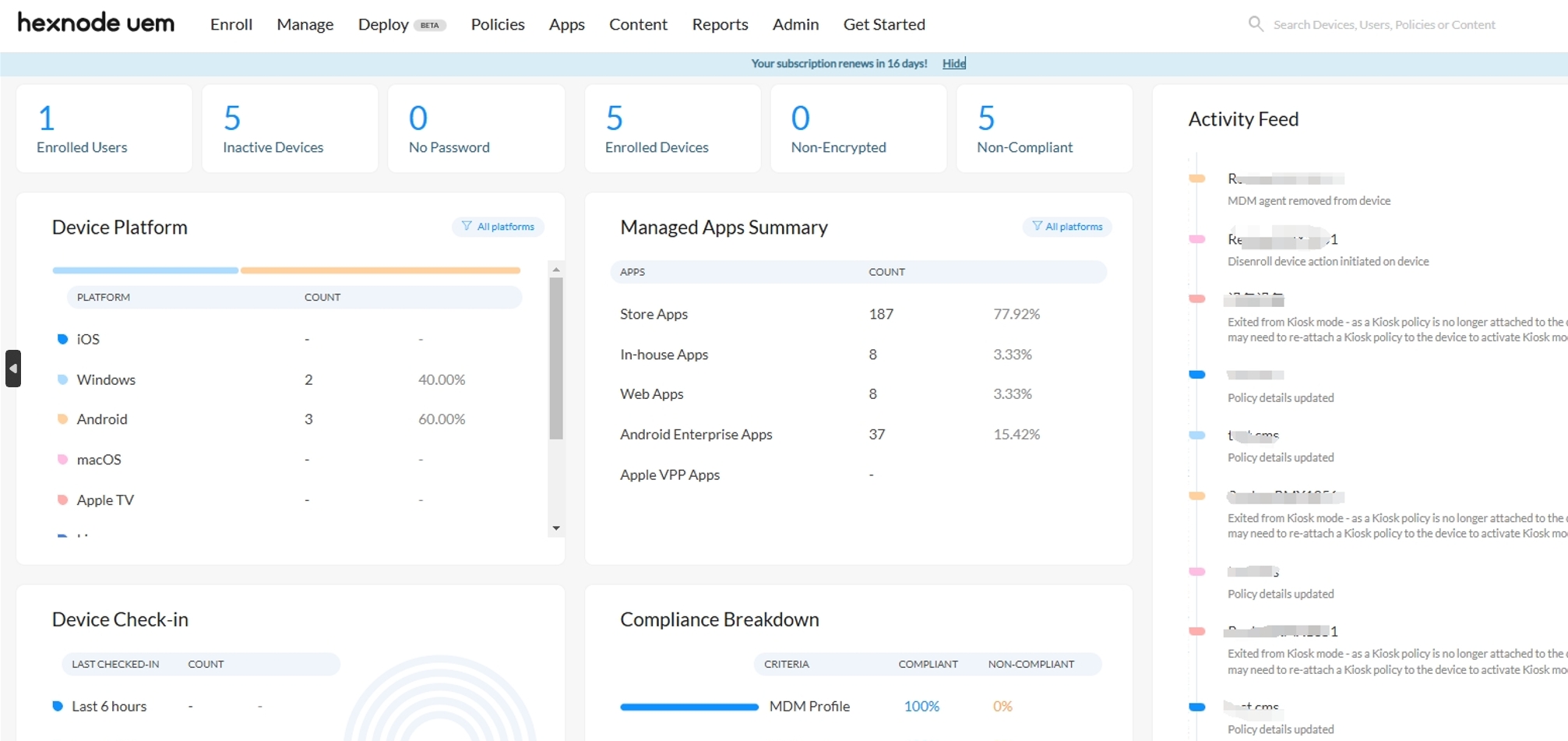Click the BETA badge next to Deploy
Screen dimensions: 1568x741
pos(429,24)
